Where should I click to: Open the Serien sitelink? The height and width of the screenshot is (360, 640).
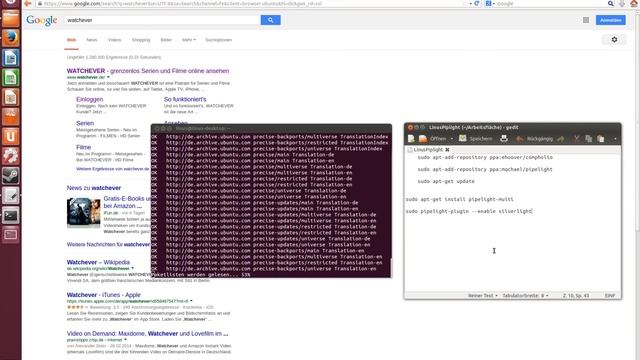pos(85,123)
